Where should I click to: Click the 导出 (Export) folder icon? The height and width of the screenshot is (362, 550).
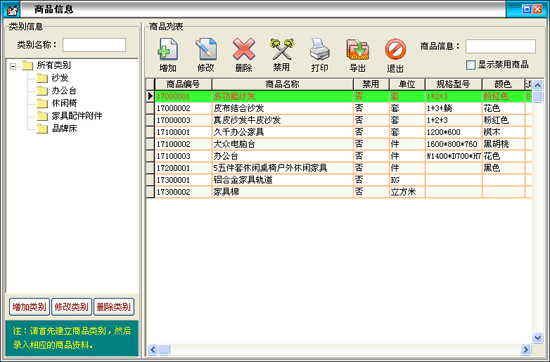tap(357, 49)
